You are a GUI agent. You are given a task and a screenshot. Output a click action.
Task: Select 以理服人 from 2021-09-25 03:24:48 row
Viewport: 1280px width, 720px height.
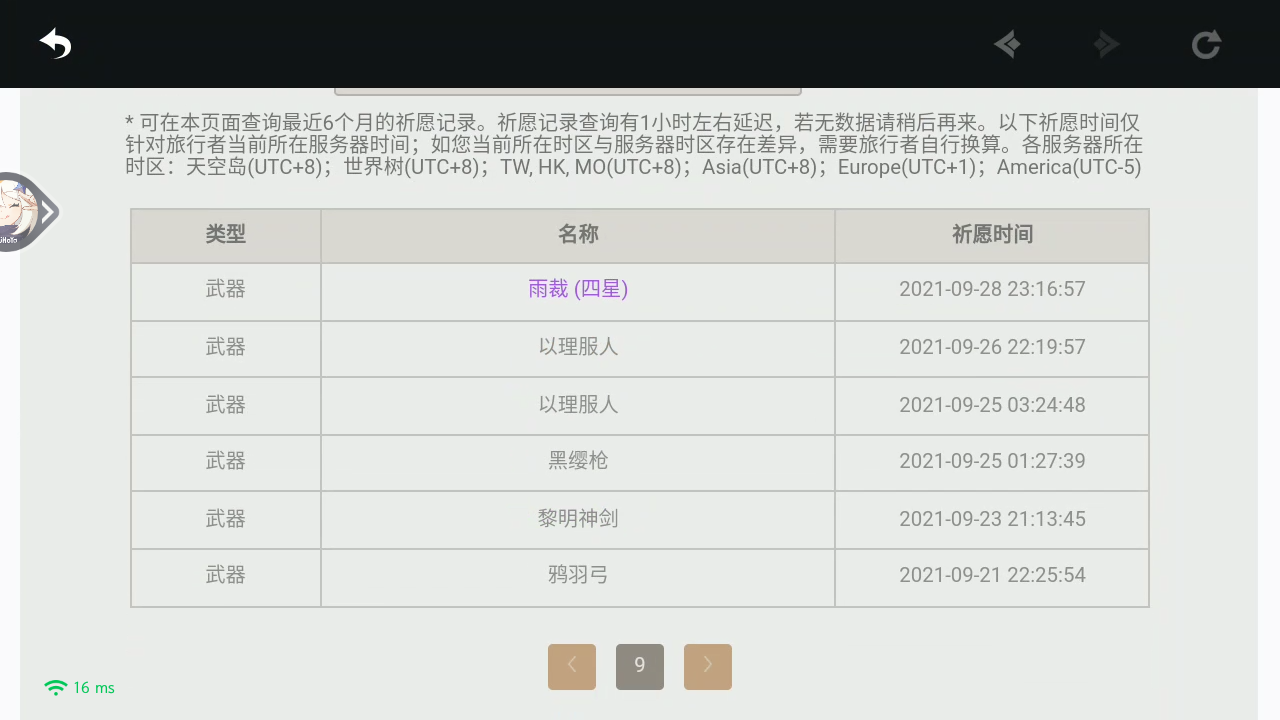tap(578, 405)
